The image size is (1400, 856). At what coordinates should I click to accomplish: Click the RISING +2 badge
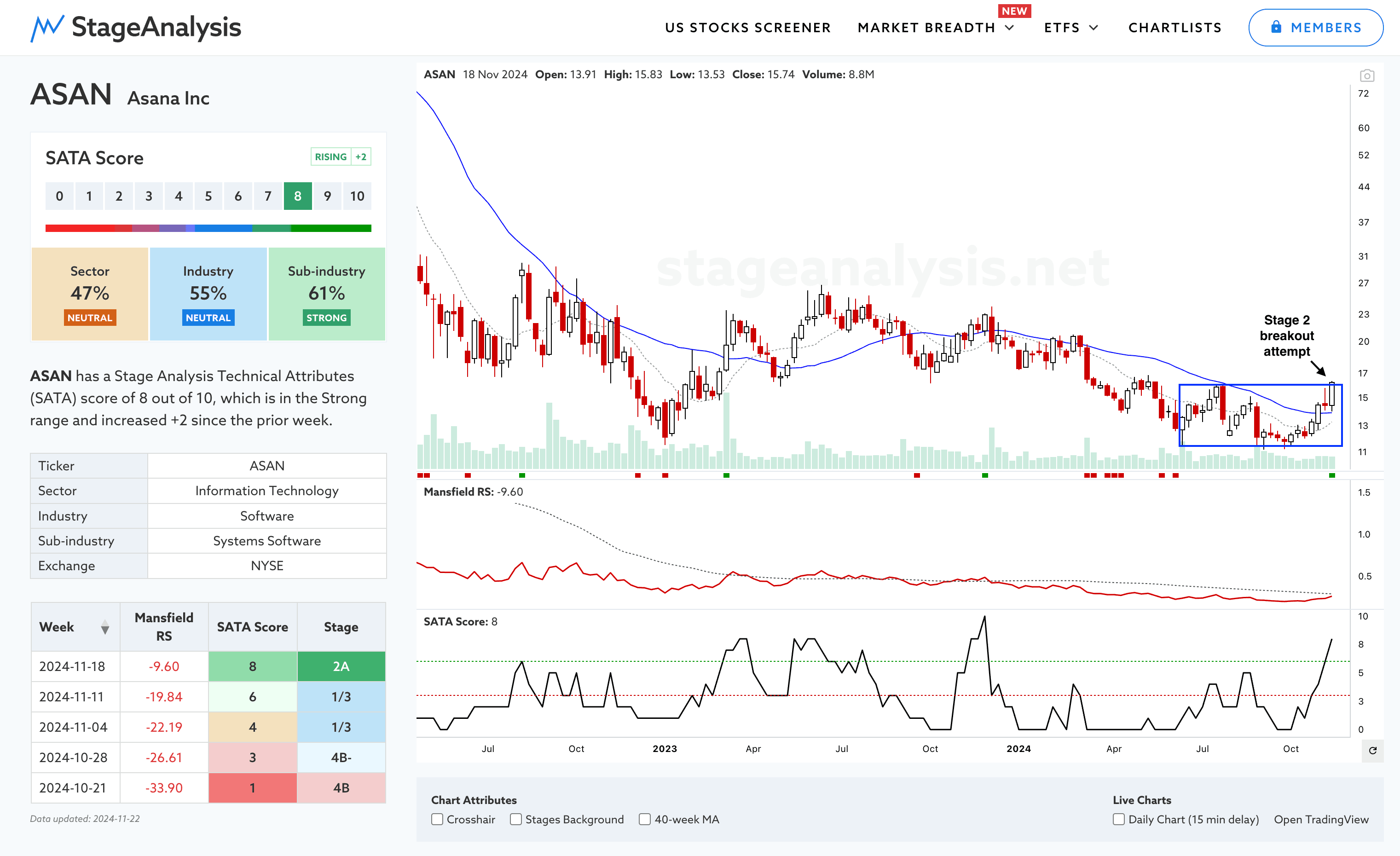click(341, 157)
